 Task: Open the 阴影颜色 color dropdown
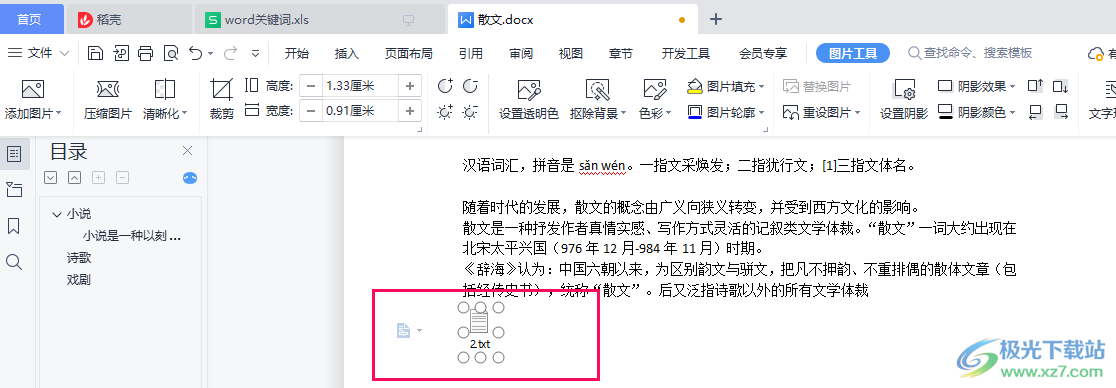tap(1012, 112)
